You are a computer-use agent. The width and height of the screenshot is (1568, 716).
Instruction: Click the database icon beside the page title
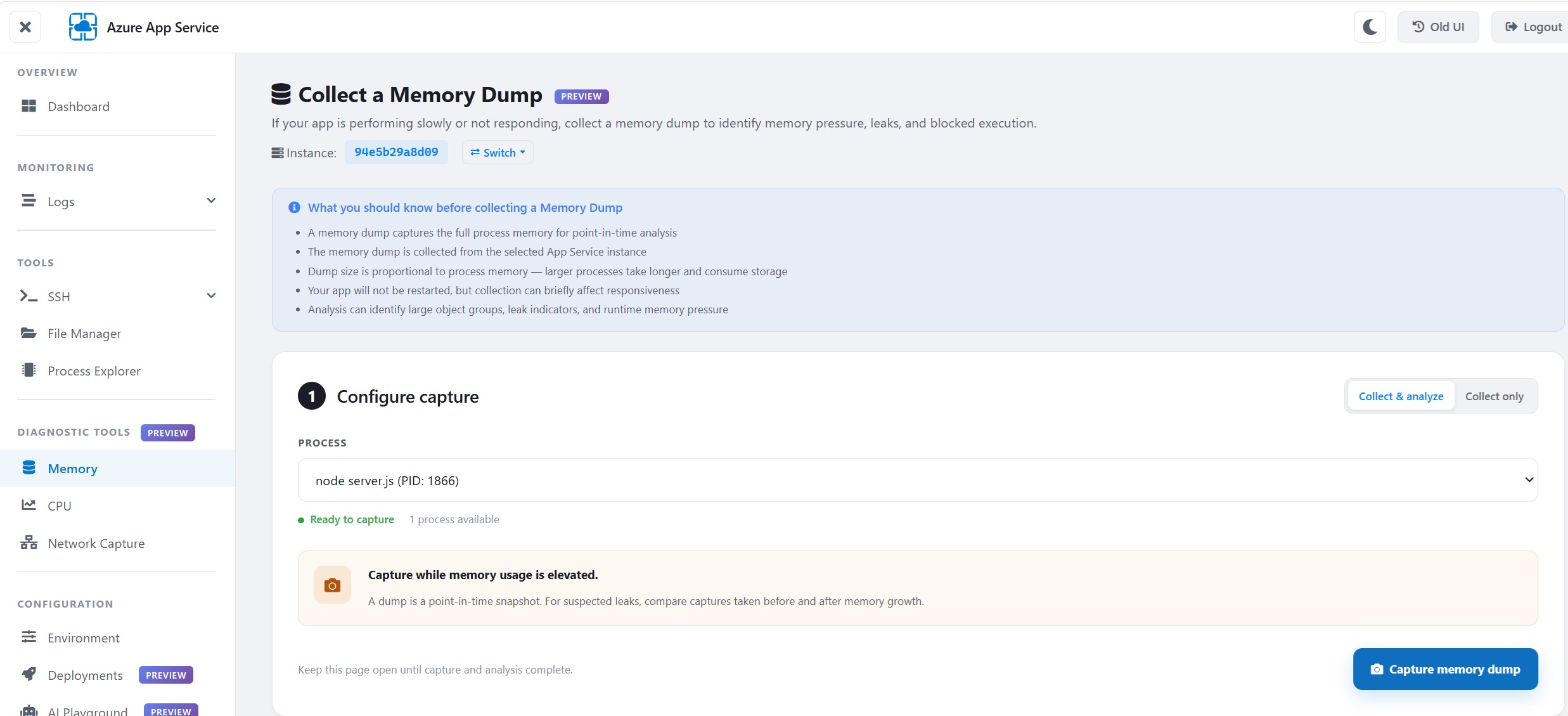point(281,94)
